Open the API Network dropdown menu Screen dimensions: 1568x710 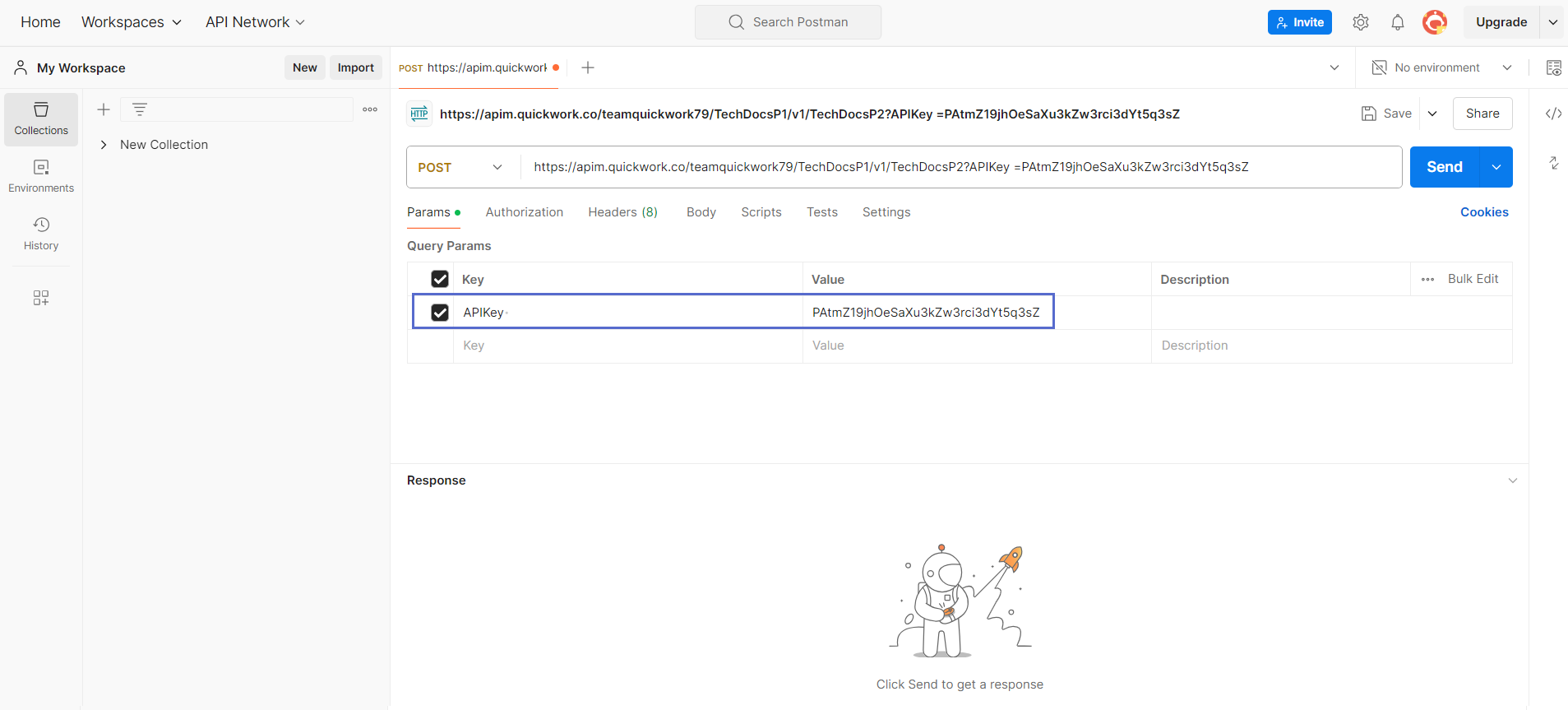[x=255, y=22]
